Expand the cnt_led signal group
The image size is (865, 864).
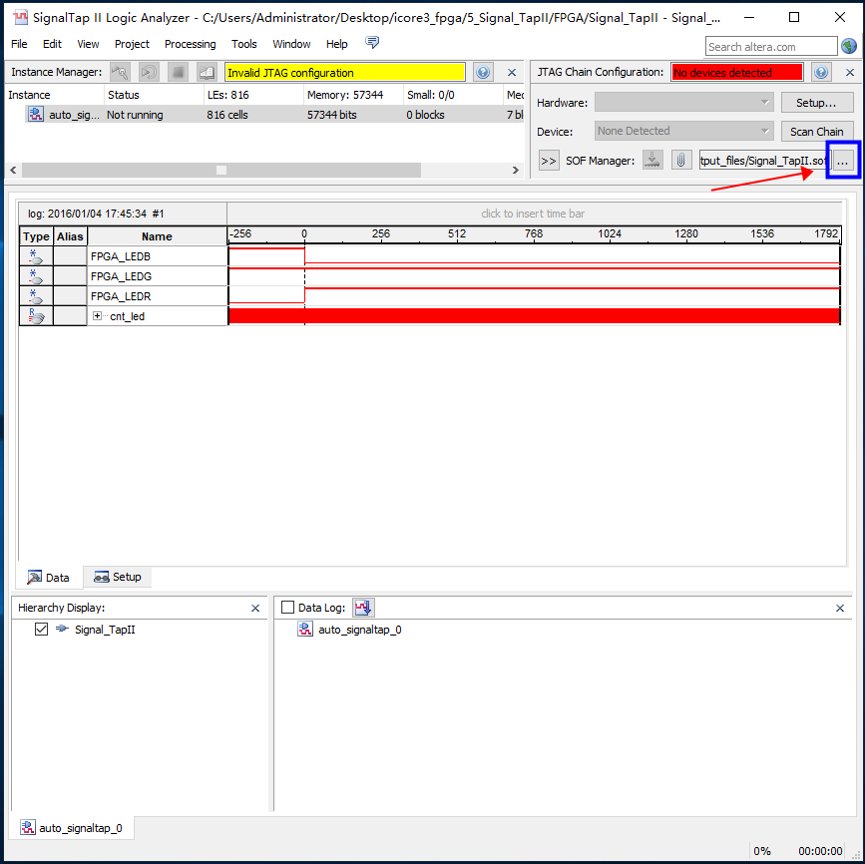(x=98, y=316)
